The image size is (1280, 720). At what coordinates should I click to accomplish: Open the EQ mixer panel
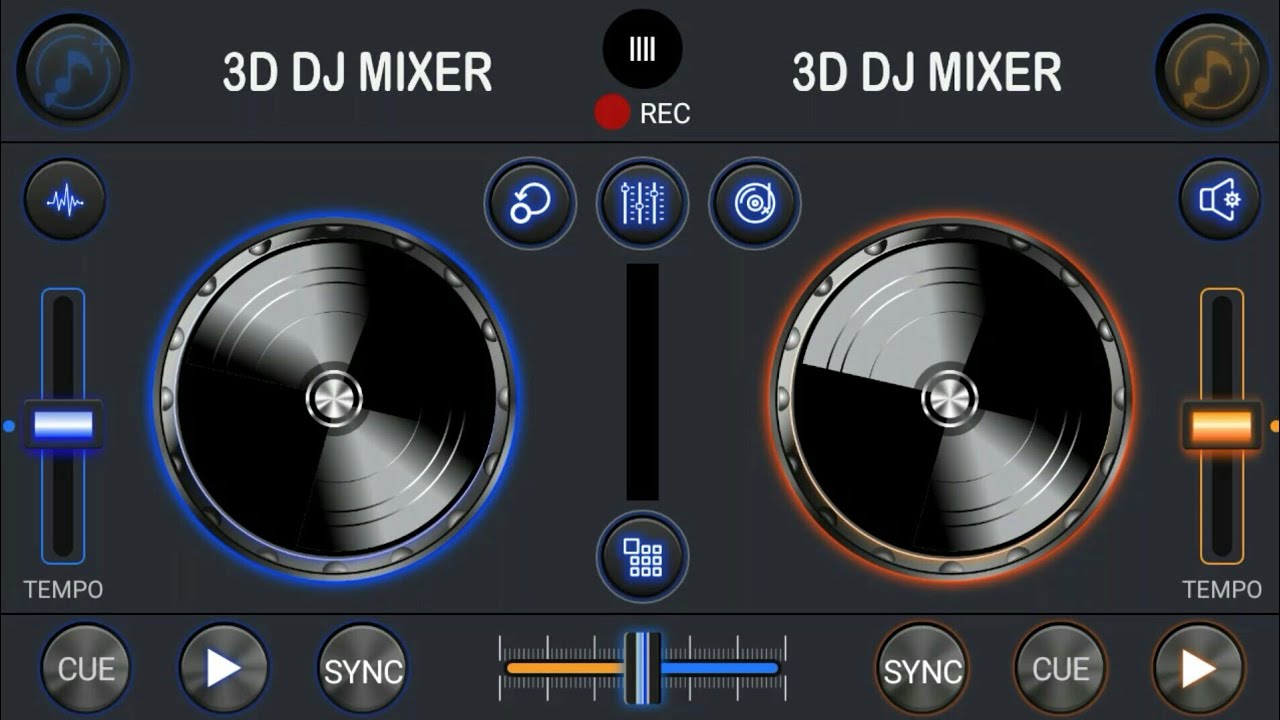(642, 202)
